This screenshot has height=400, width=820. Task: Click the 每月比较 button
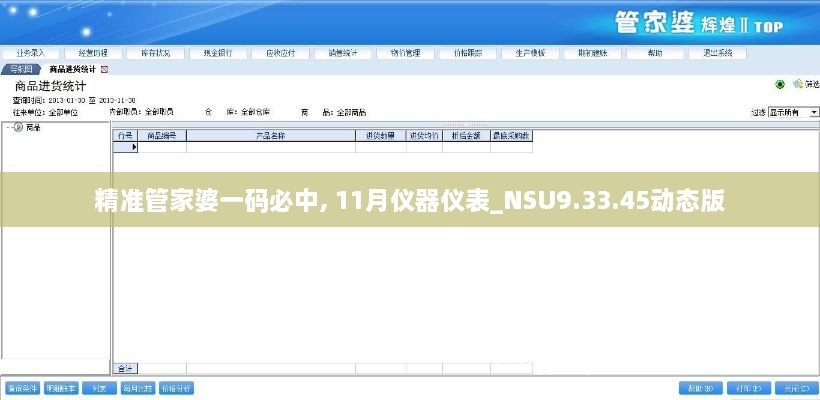click(138, 388)
